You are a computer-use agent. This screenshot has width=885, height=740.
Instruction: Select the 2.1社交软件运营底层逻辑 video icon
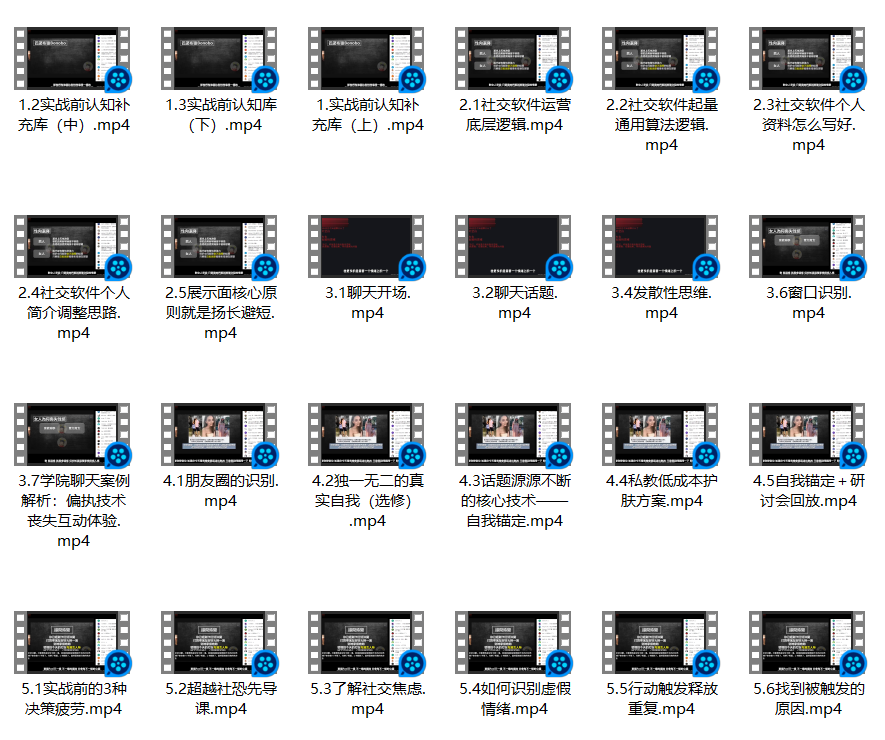(514, 58)
